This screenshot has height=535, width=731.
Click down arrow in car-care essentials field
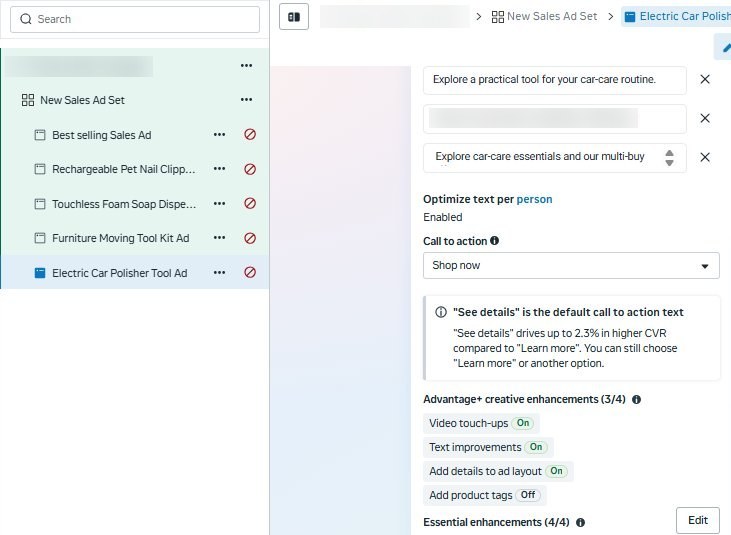pyautogui.click(x=669, y=163)
